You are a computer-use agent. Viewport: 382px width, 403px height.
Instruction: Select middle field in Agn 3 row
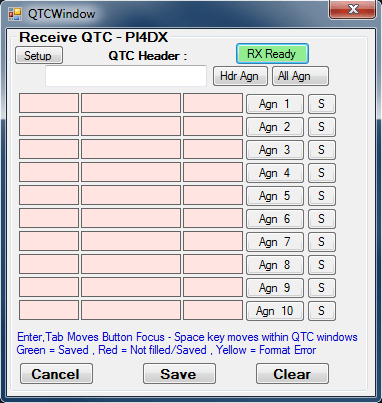click(x=131, y=149)
